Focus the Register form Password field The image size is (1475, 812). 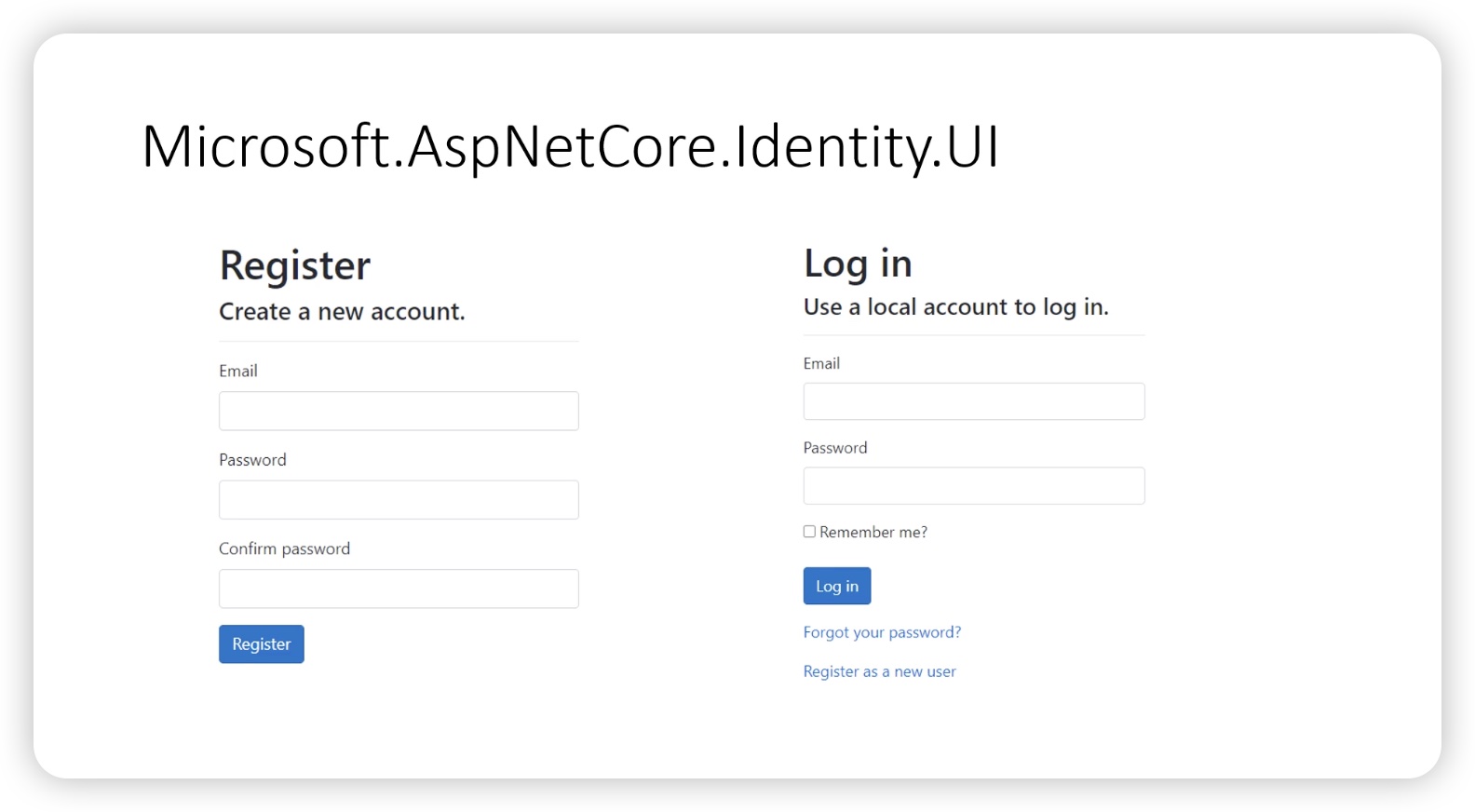(399, 500)
